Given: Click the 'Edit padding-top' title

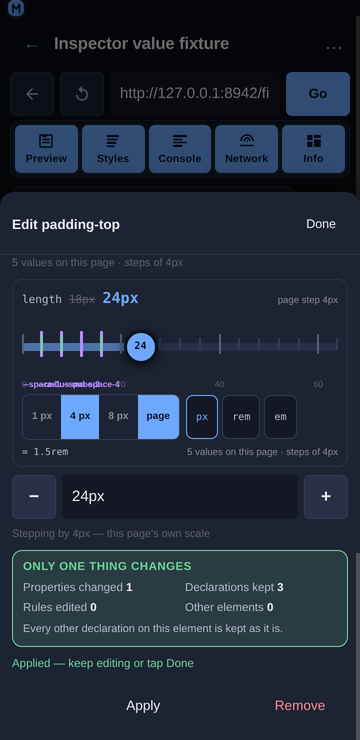Looking at the screenshot, I should [66, 225].
